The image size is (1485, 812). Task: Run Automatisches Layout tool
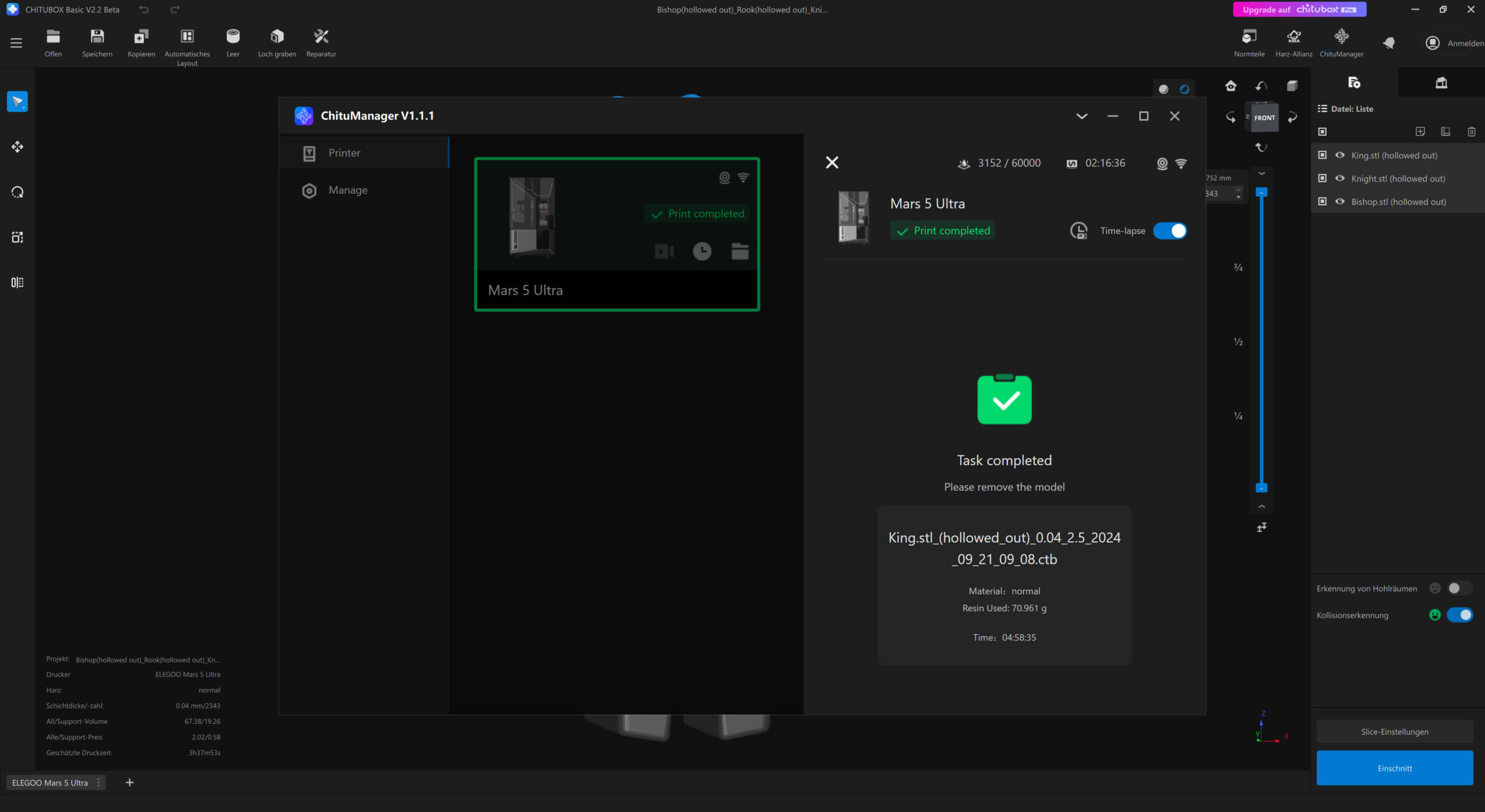tap(187, 48)
